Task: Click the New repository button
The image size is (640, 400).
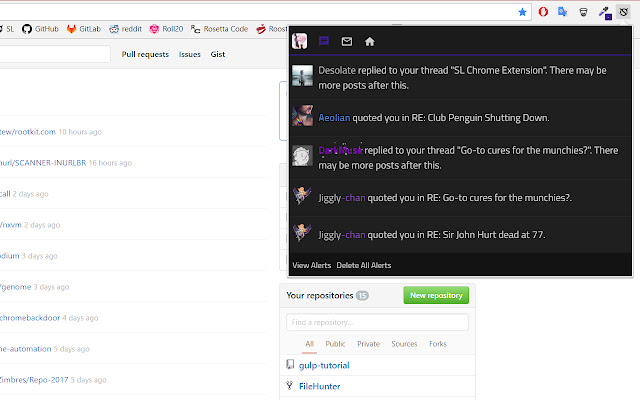Action: click(436, 295)
